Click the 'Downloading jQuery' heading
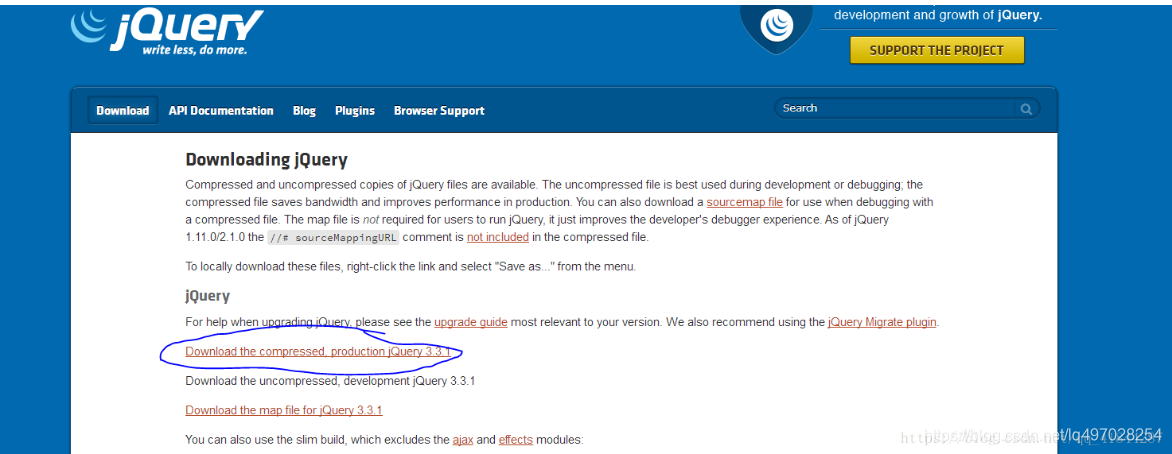 tap(266, 159)
